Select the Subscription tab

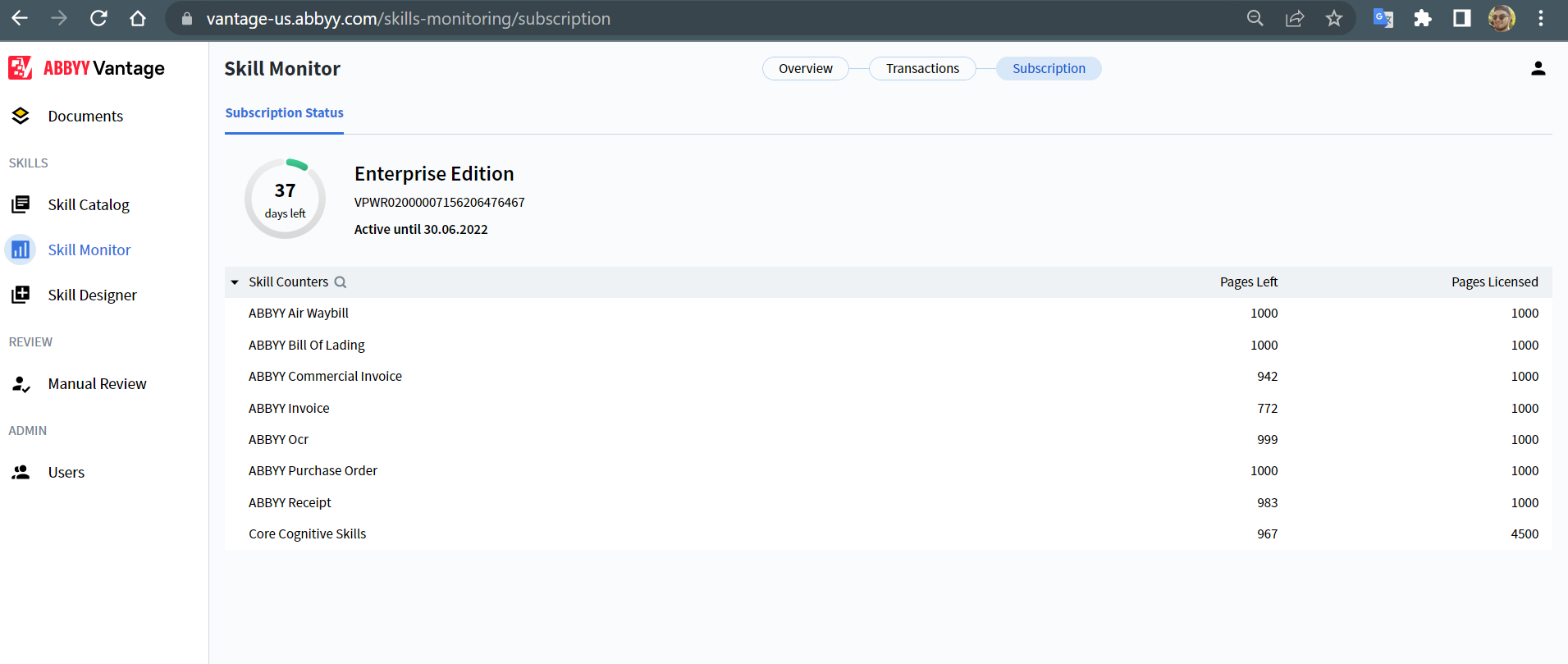[1049, 69]
